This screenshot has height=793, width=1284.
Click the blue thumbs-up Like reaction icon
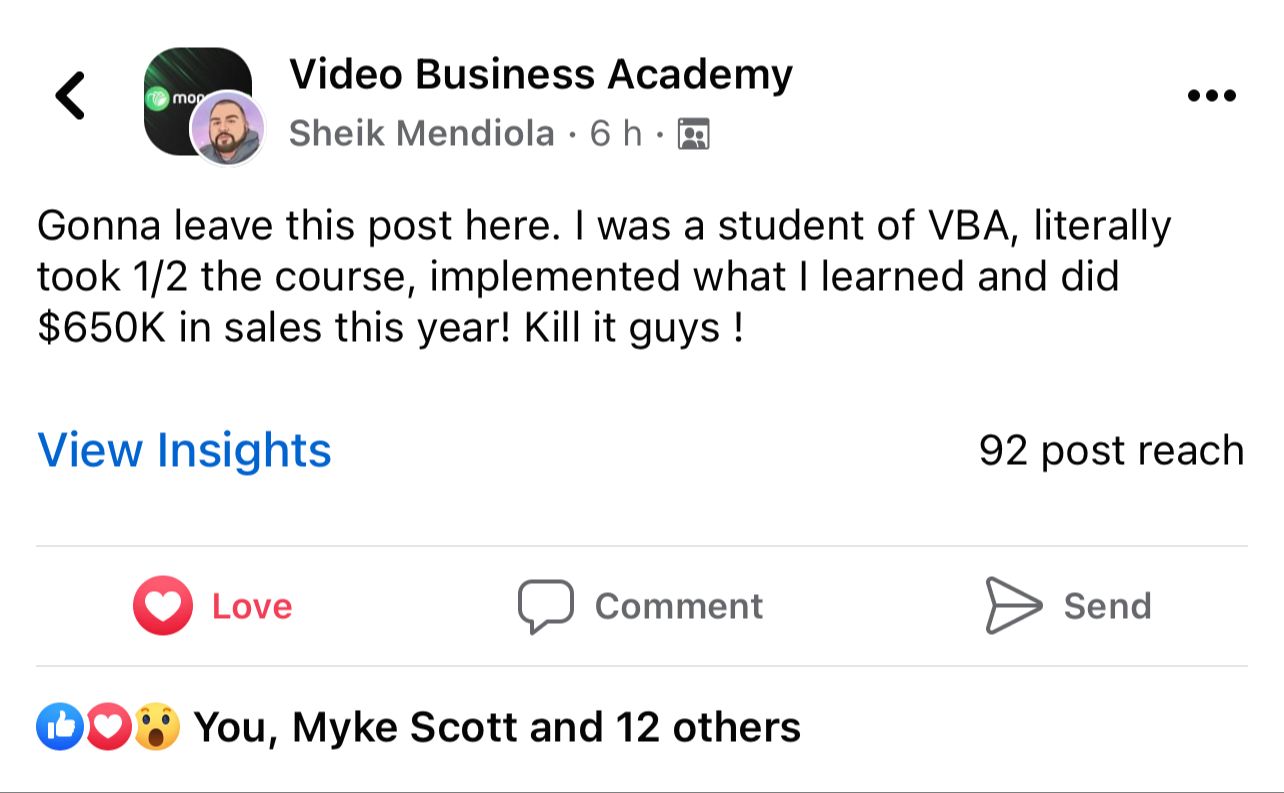coord(60,727)
